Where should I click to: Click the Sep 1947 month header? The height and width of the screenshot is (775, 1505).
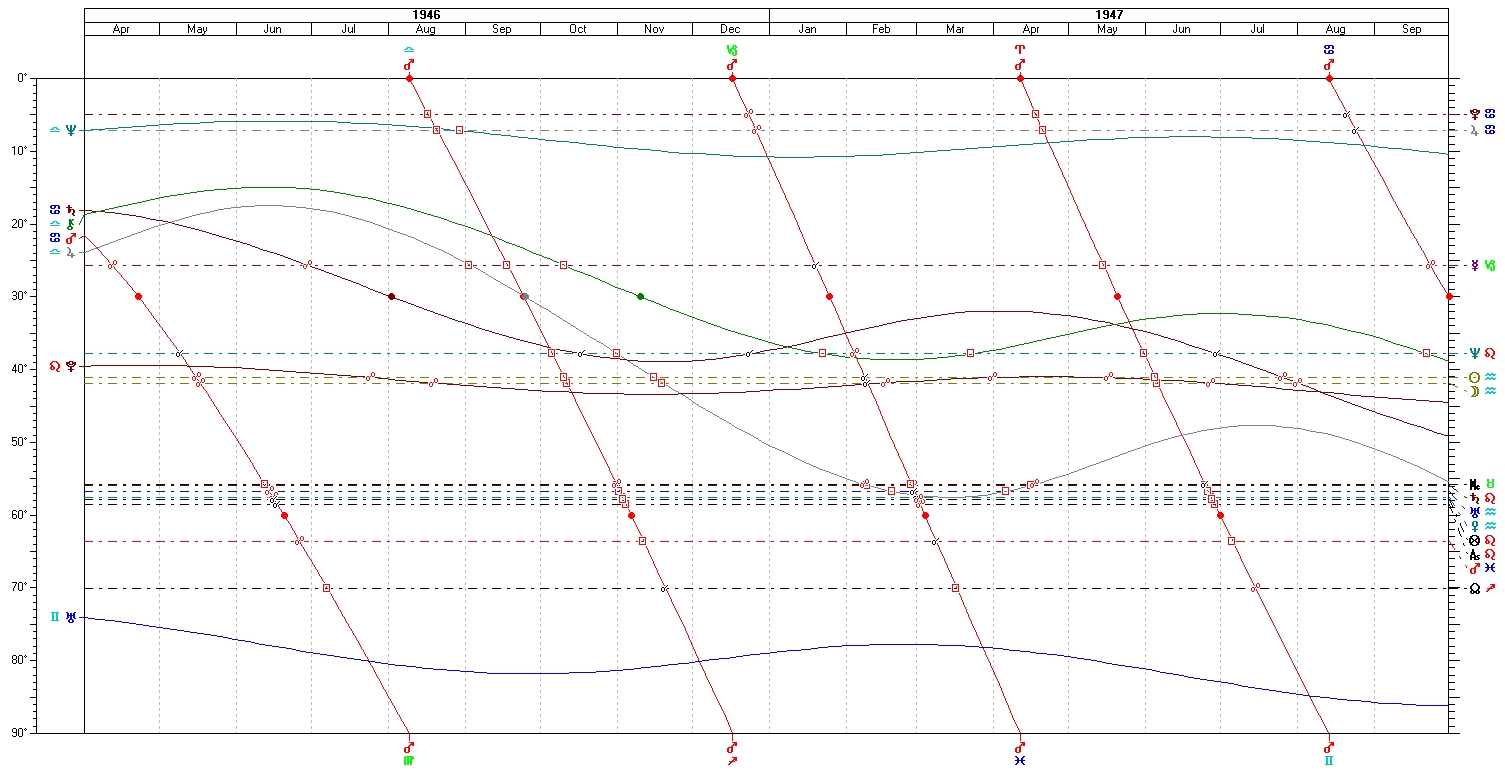pos(1411,29)
